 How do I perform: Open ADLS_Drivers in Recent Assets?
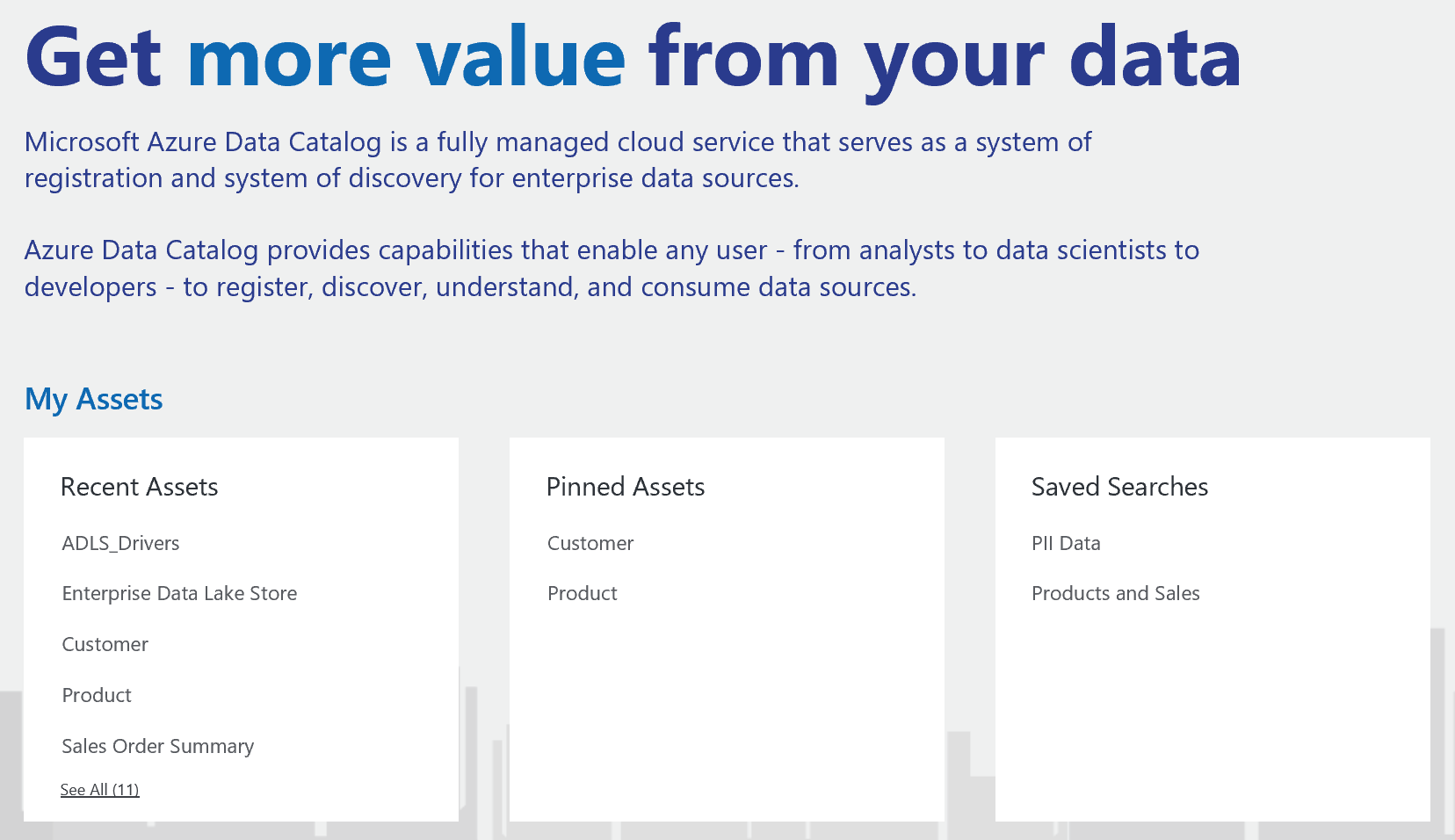(x=120, y=543)
